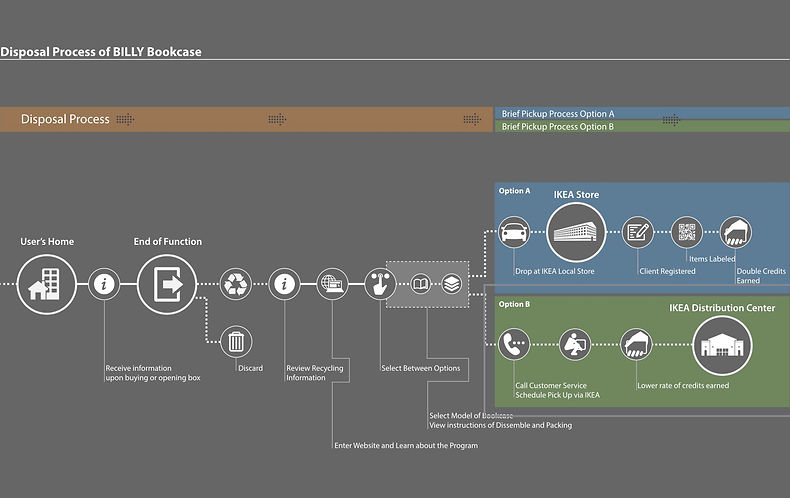Viewport: 790px width, 498px height.
Task: Click the website globe and laptop icon
Action: [x=332, y=284]
